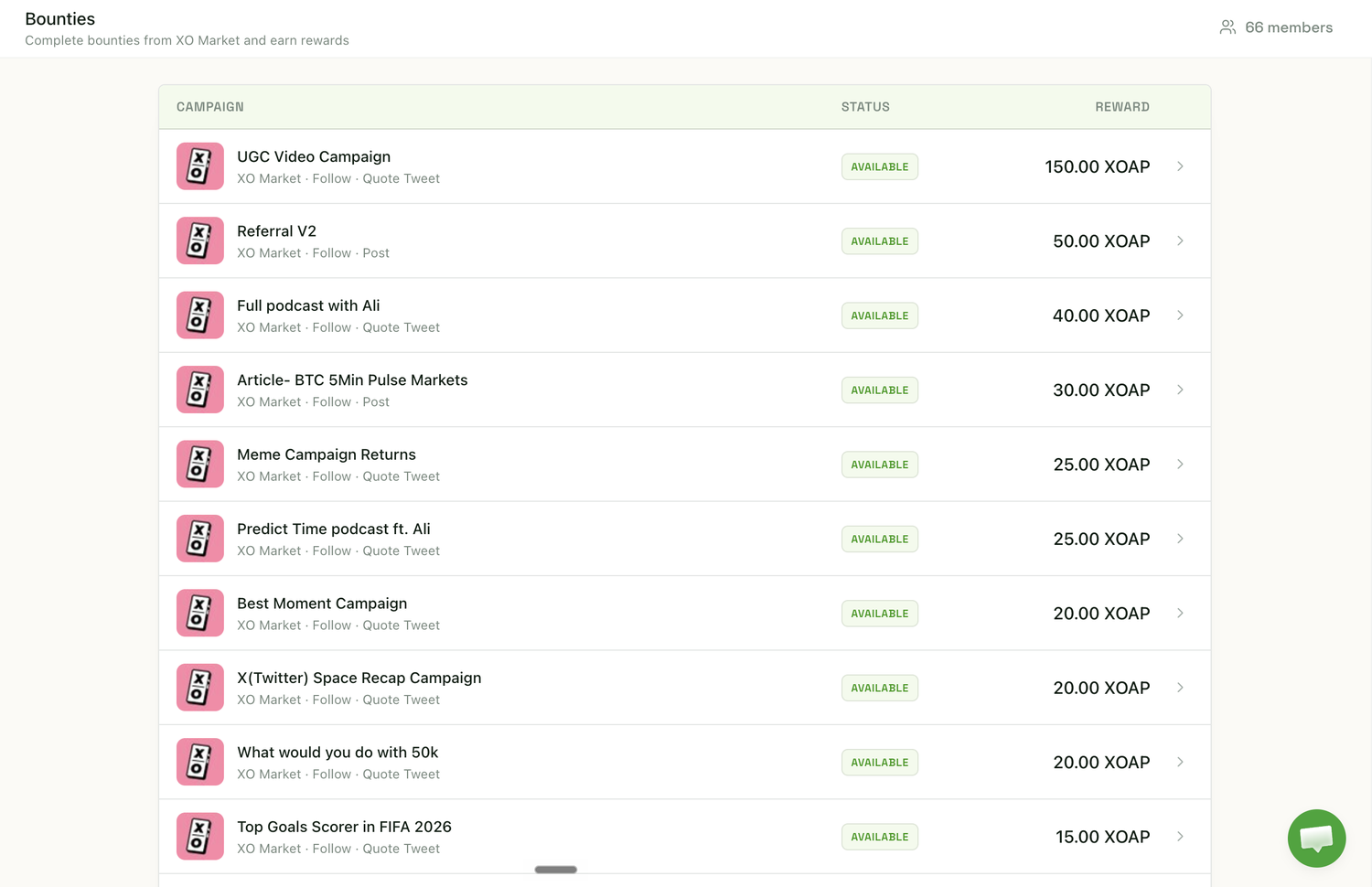This screenshot has width=1372, height=887.
Task: Click 'XO Market · Follow · Post' under Referral V2
Action: [x=313, y=253]
